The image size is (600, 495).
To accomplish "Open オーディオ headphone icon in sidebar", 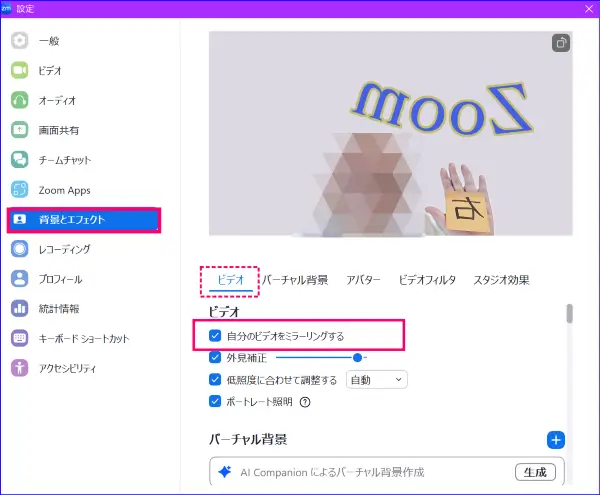I will [x=20, y=100].
